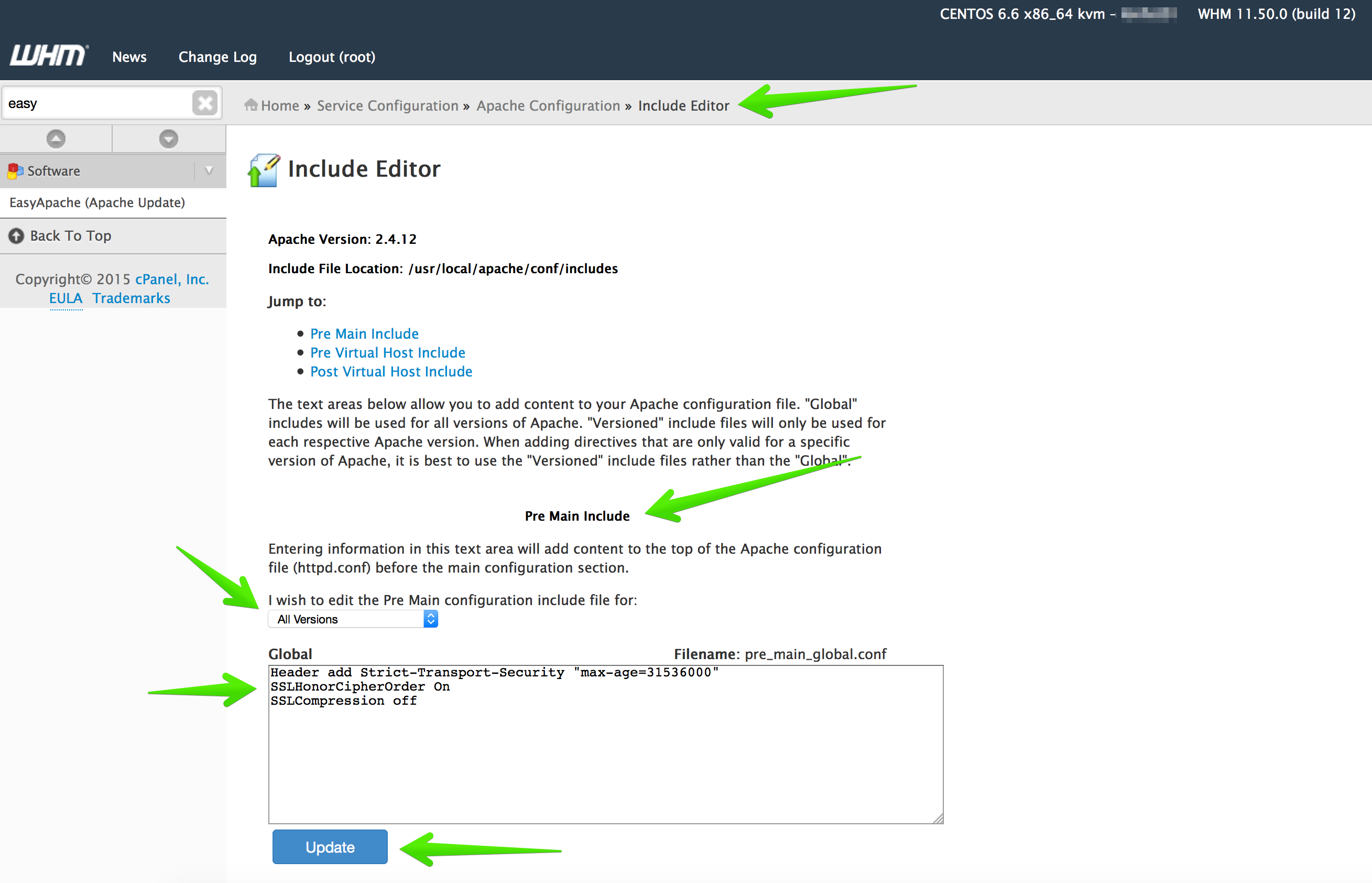
Task: Click the WHM logo
Action: pos(49,56)
